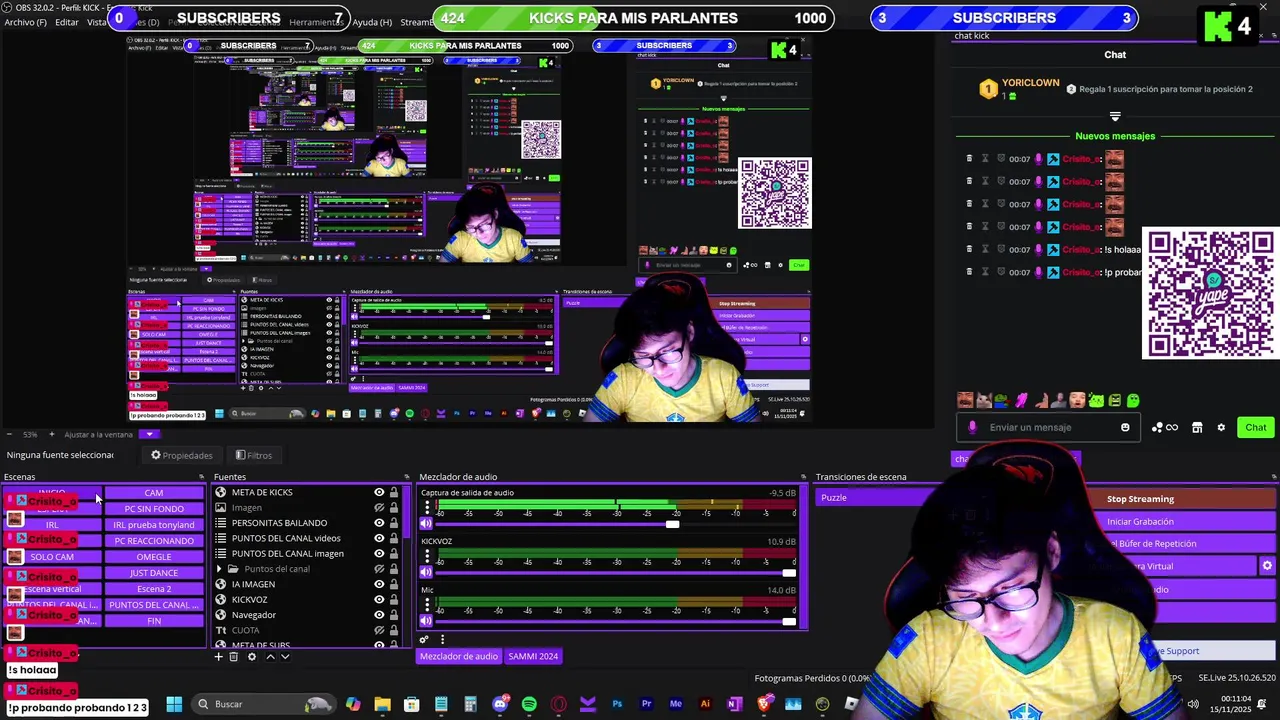Open options menu for Mic channel
The height and width of the screenshot is (720, 1280).
tap(427, 605)
